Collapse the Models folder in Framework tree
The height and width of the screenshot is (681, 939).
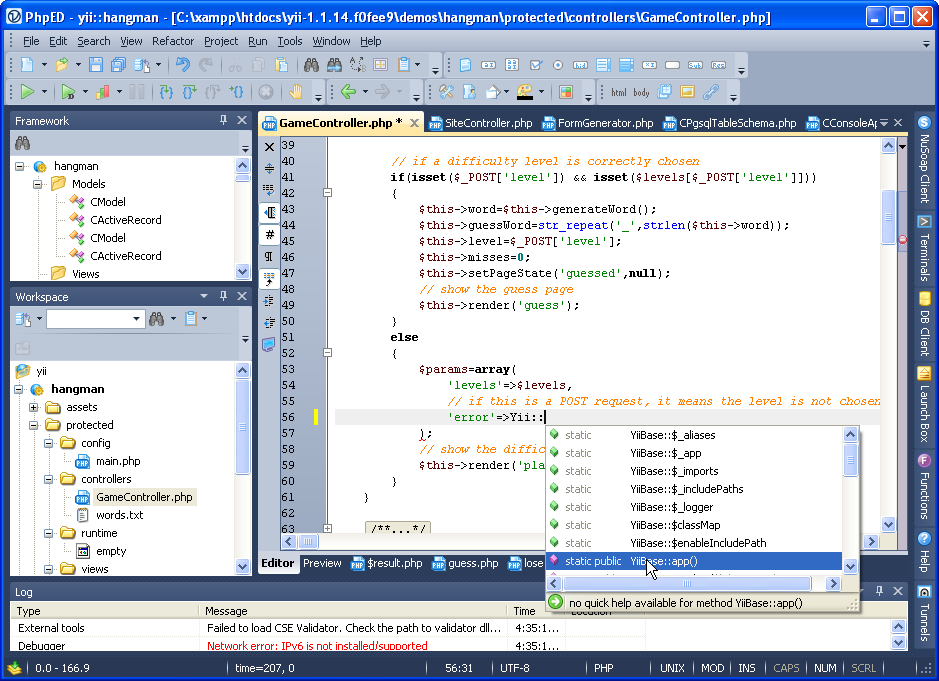coord(38,184)
